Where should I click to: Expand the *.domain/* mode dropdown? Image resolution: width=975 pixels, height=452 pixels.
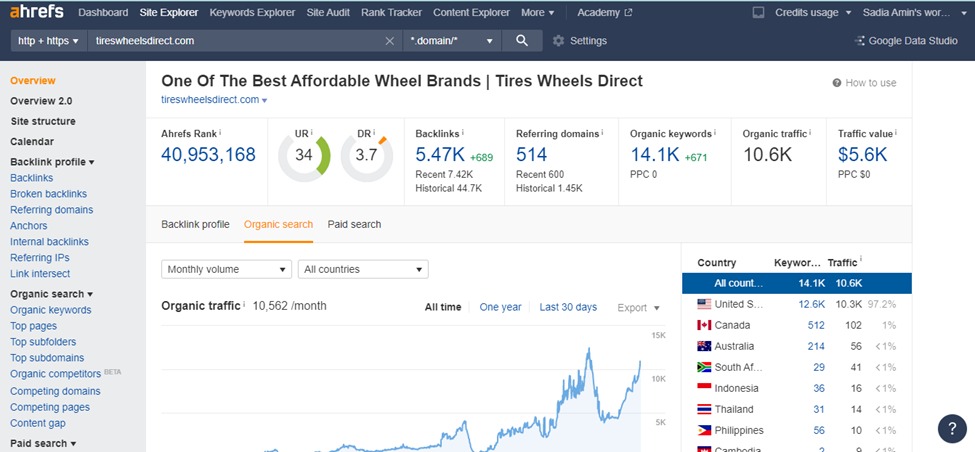tap(452, 41)
